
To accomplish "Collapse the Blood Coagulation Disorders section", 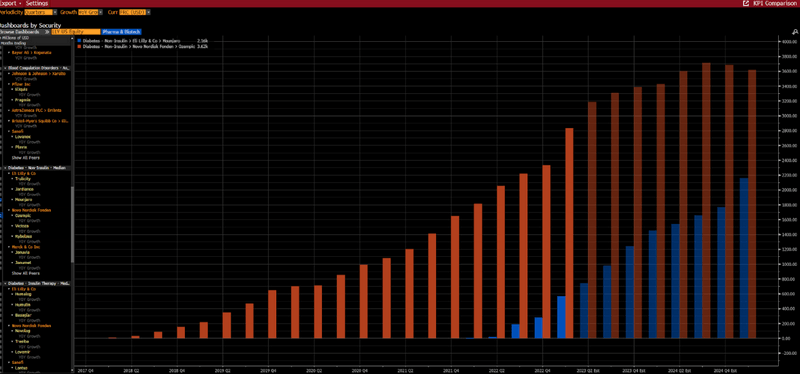I will [6, 68].
